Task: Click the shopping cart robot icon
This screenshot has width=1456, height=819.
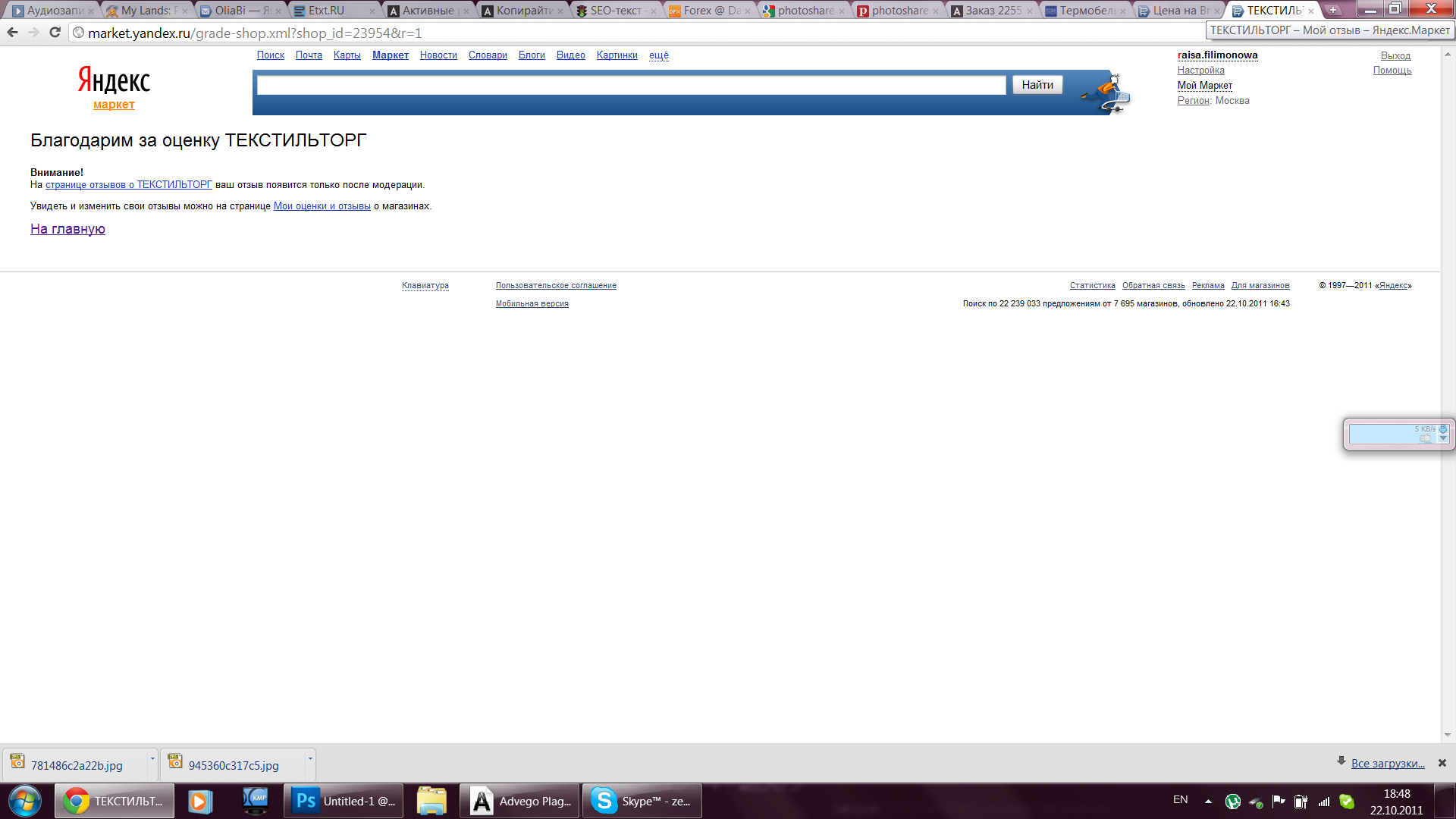Action: 1106,93
